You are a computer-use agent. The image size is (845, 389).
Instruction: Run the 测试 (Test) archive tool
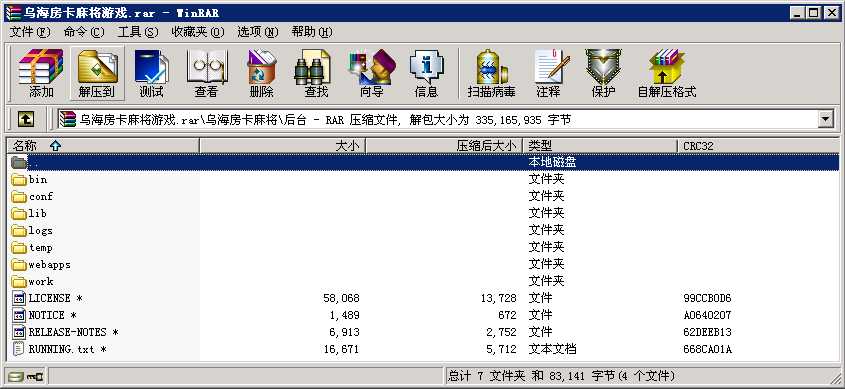[x=151, y=73]
